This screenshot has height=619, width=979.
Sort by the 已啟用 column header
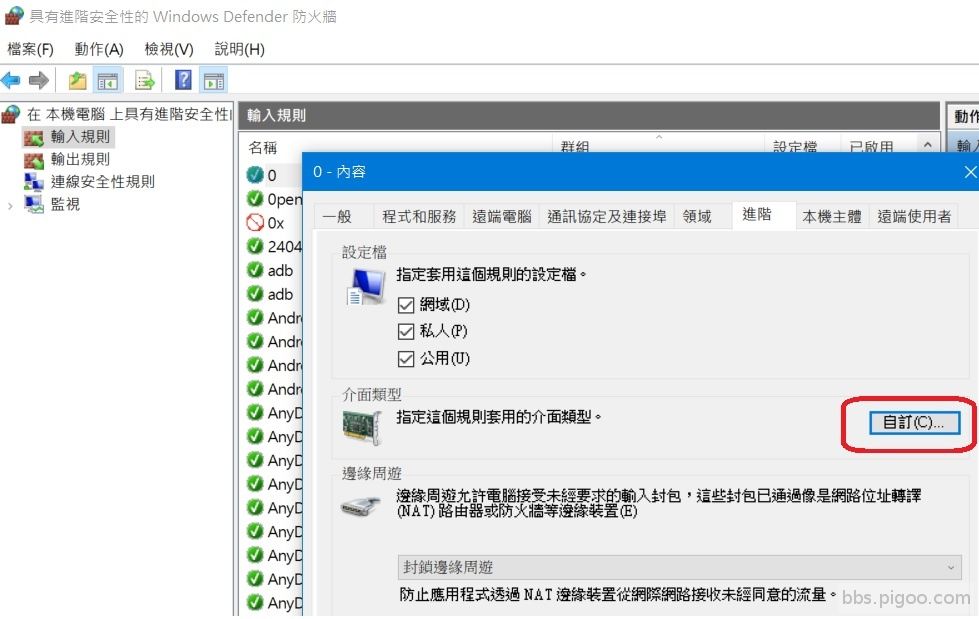872,147
